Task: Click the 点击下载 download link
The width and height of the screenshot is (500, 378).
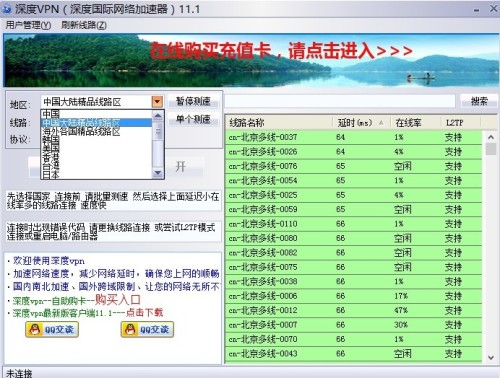Action: 144,312
